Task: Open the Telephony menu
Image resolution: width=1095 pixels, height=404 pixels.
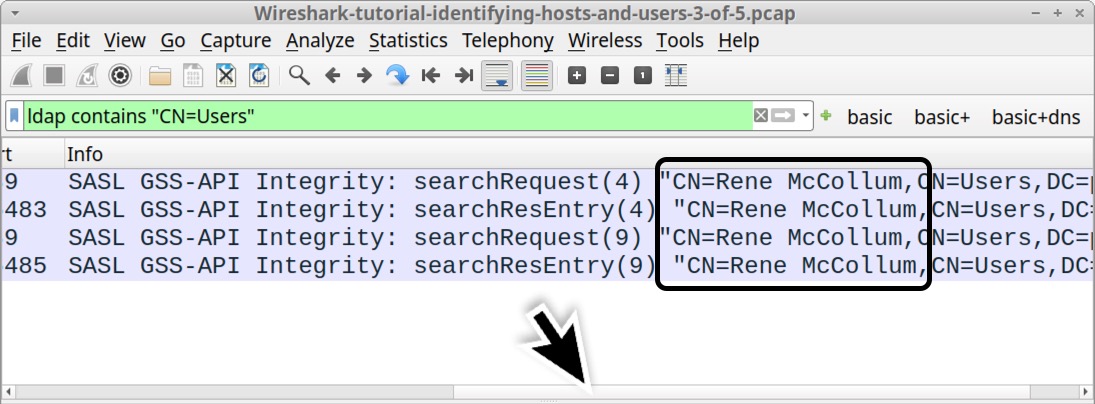Action: (x=508, y=41)
